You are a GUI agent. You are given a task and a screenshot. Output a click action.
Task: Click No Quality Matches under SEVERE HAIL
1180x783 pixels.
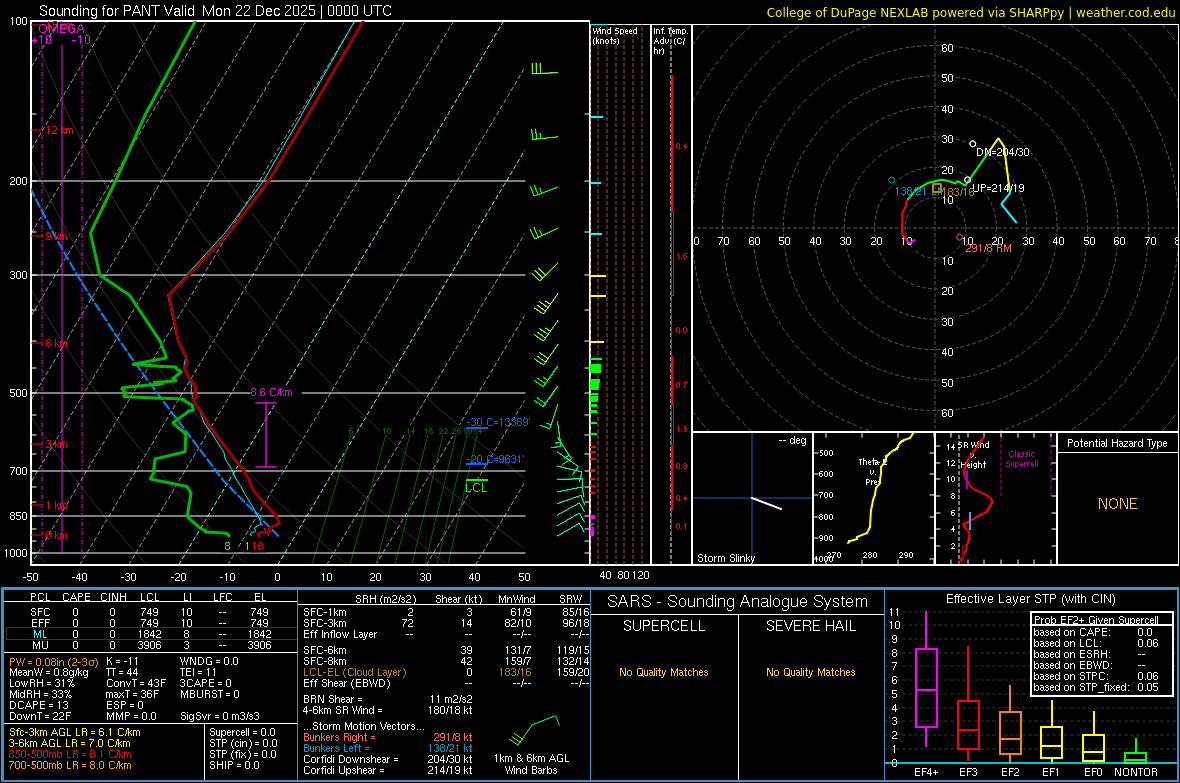pyautogui.click(x=810, y=672)
